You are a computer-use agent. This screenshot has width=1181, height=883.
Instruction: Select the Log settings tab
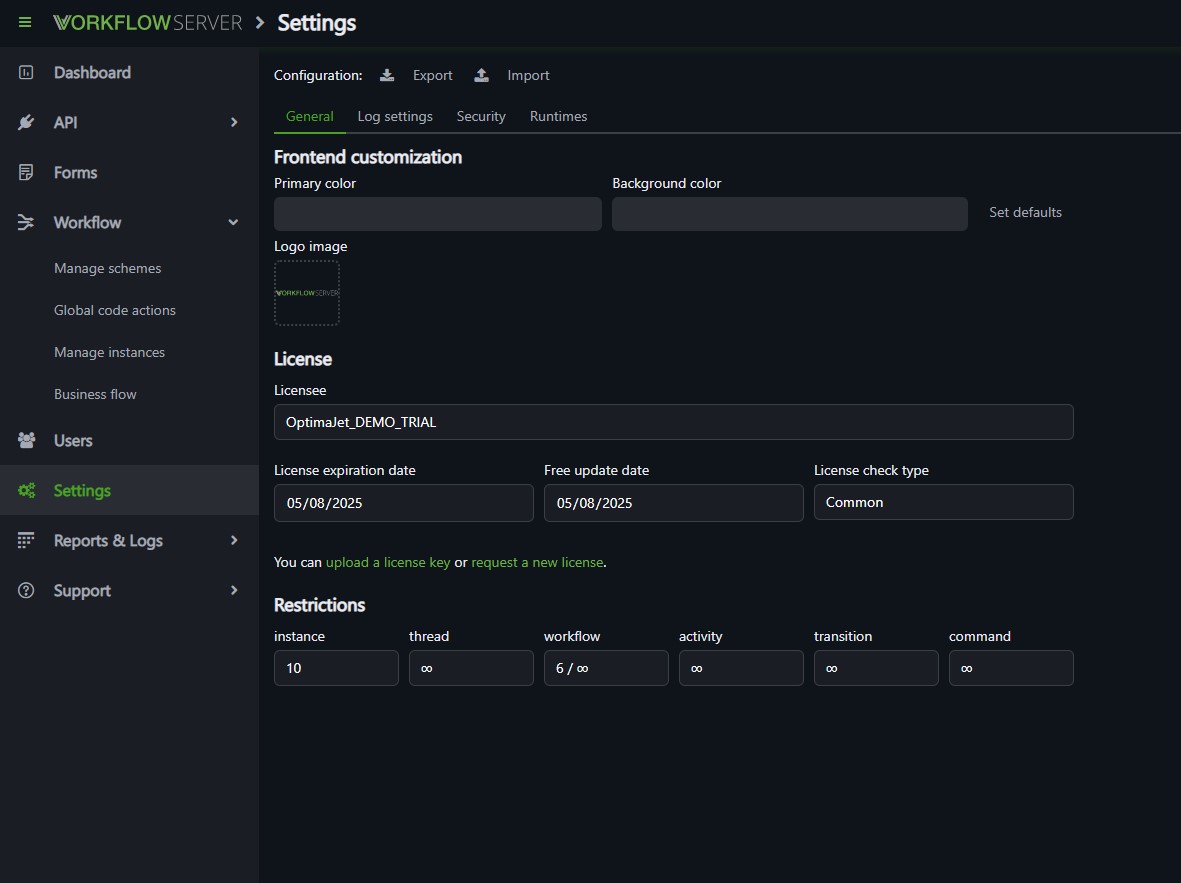pos(395,116)
